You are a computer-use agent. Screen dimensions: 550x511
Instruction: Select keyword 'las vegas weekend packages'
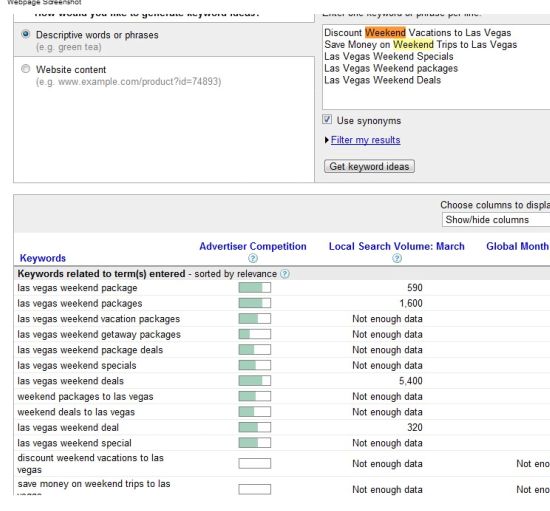pyautogui.click(x=80, y=303)
